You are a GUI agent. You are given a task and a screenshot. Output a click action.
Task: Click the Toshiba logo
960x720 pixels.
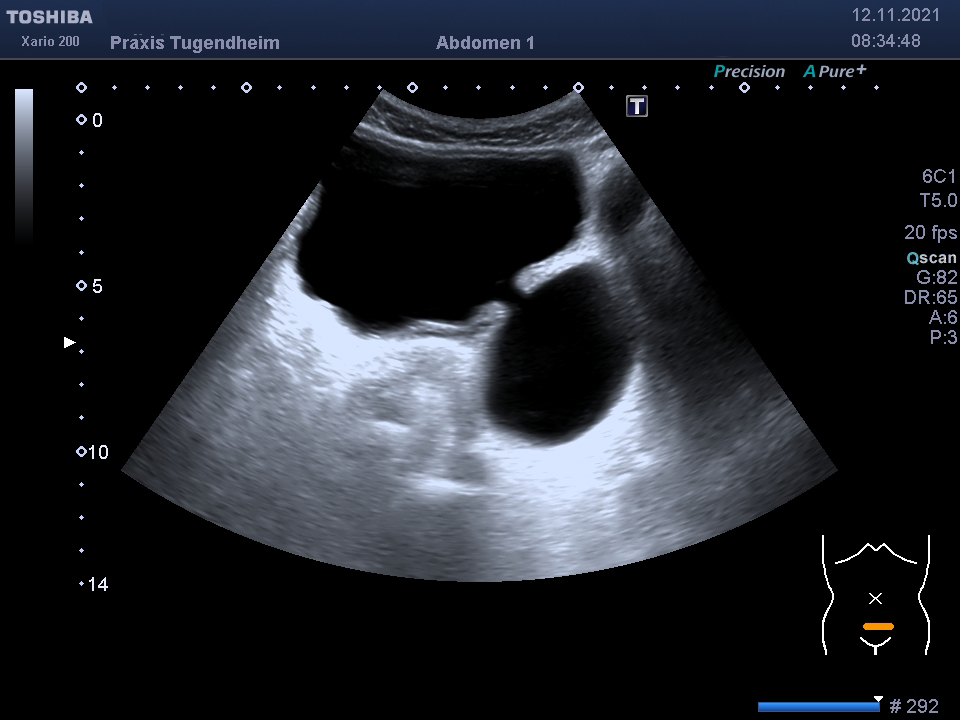point(50,17)
